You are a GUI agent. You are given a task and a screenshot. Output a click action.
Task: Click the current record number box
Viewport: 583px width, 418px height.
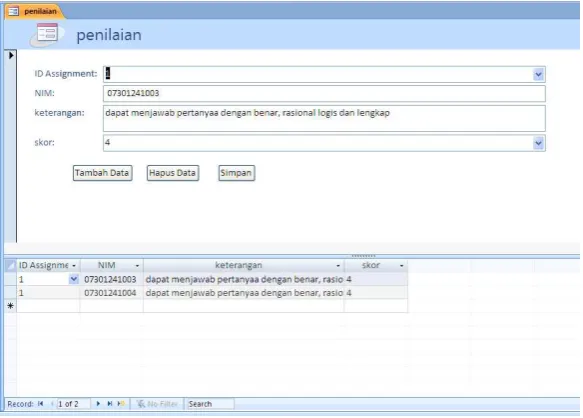(x=73, y=404)
